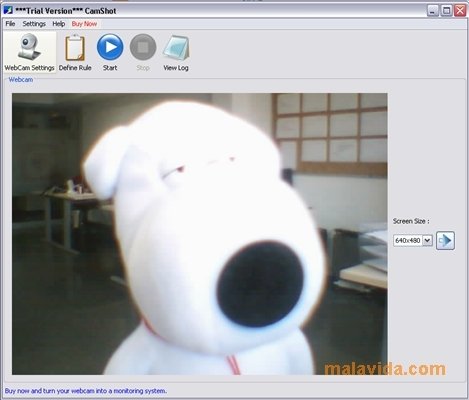Expand the Screen Size dropdown showing 640x480
The width and height of the screenshot is (469, 400).
[x=427, y=240]
